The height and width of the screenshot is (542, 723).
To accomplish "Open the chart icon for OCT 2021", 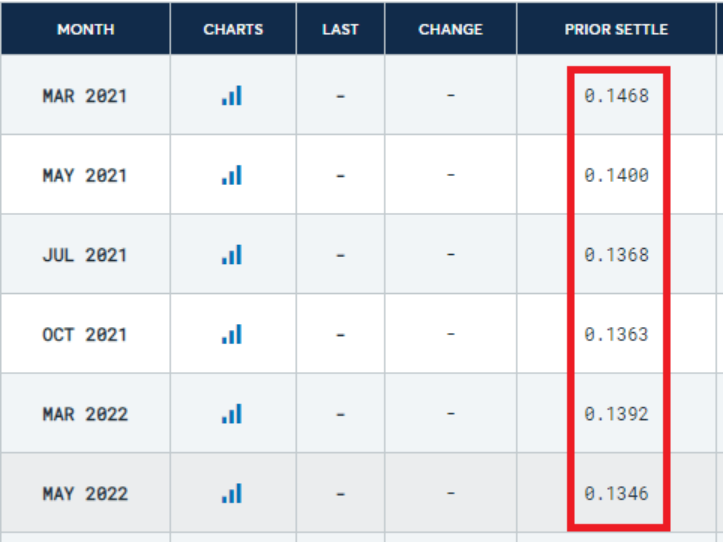I will (232, 334).
